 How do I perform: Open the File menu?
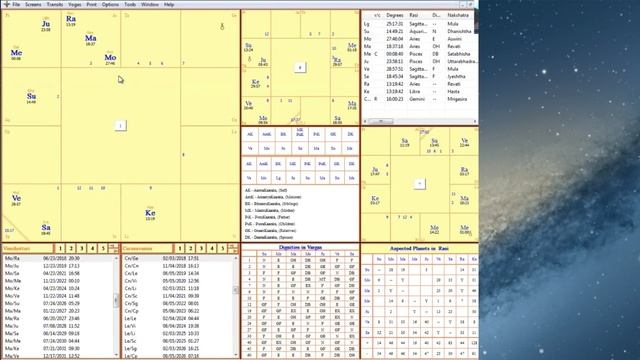click(16, 4)
